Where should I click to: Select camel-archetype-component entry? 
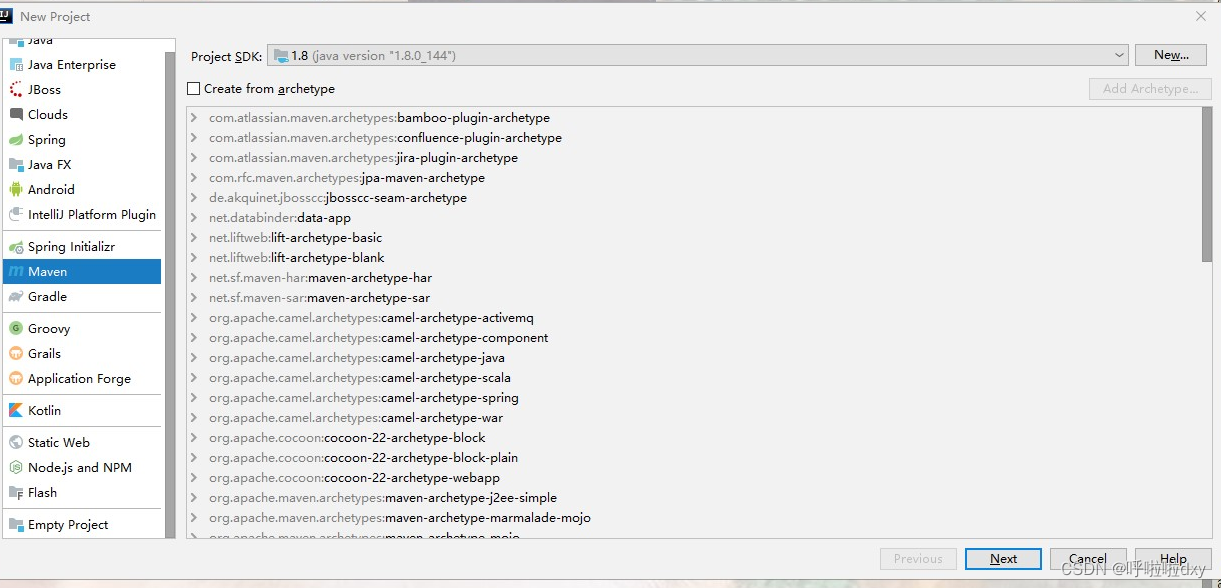pyautogui.click(x=378, y=337)
